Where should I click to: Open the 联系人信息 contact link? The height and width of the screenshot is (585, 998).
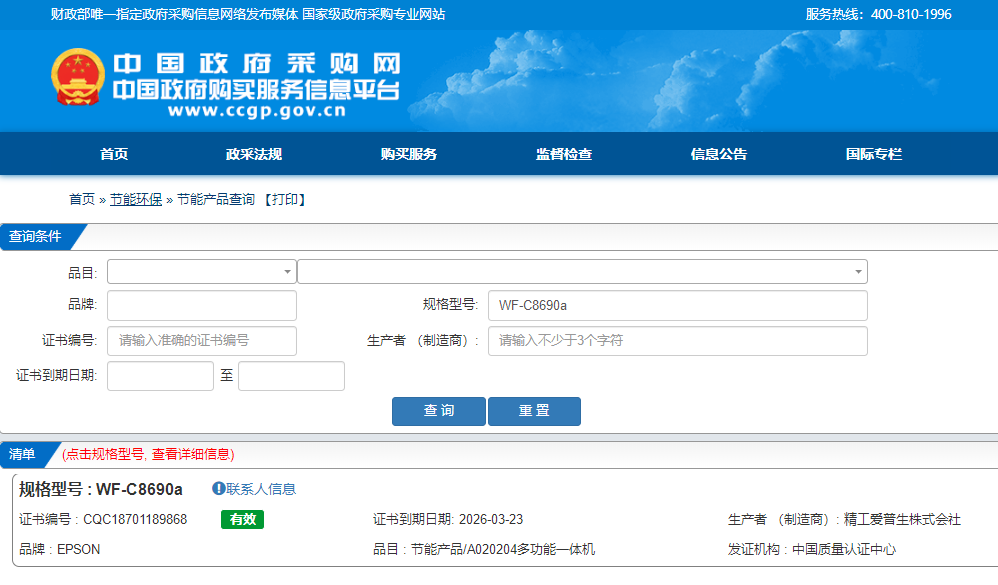(x=261, y=489)
